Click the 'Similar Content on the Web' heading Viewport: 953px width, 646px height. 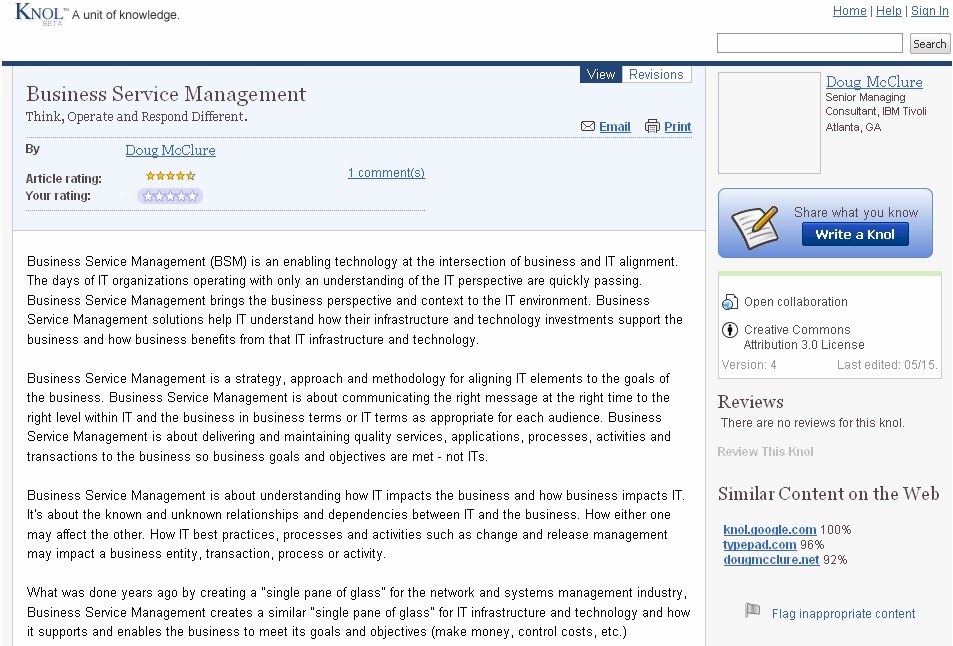coord(828,493)
